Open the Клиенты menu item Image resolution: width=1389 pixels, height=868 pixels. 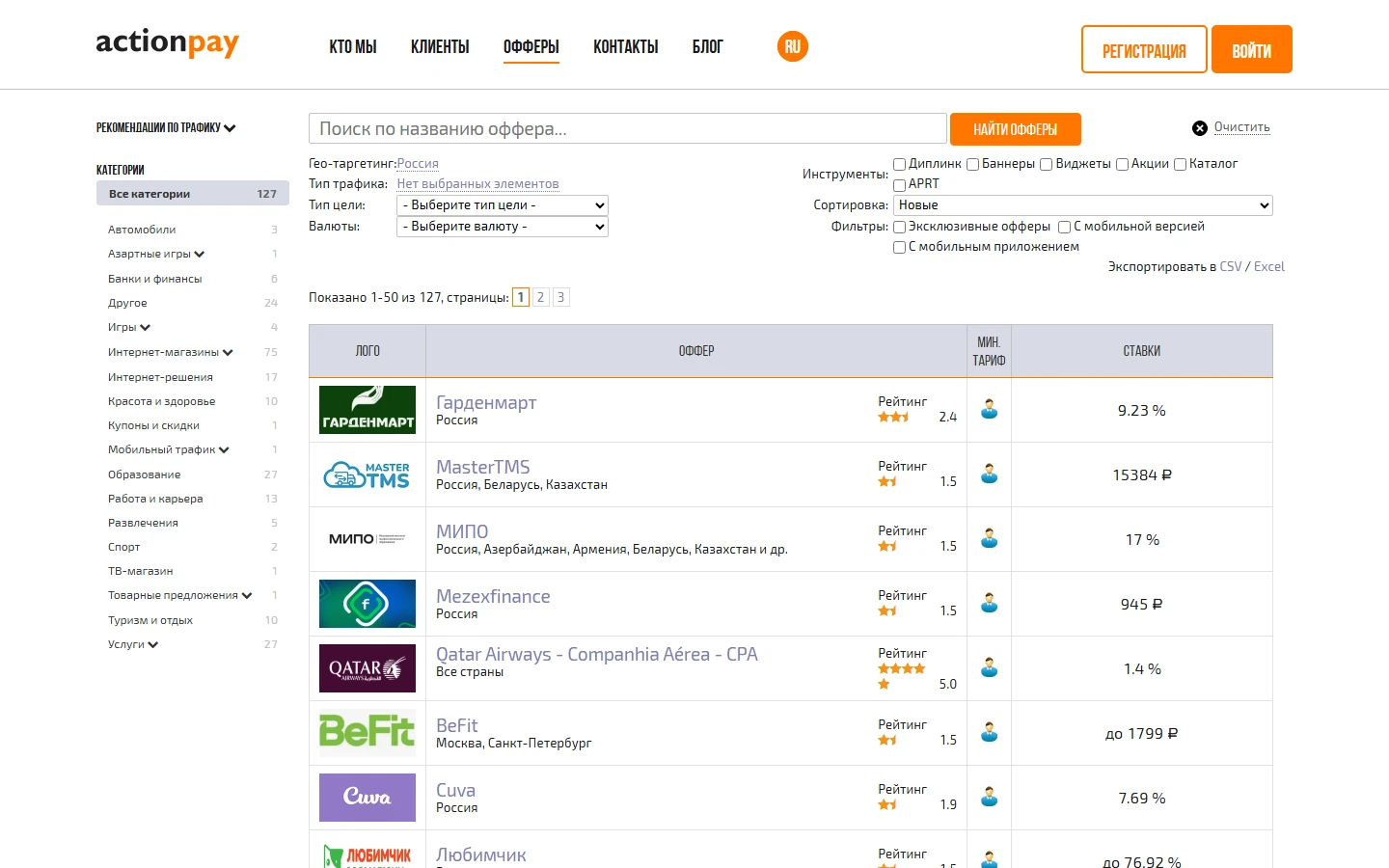coord(440,46)
